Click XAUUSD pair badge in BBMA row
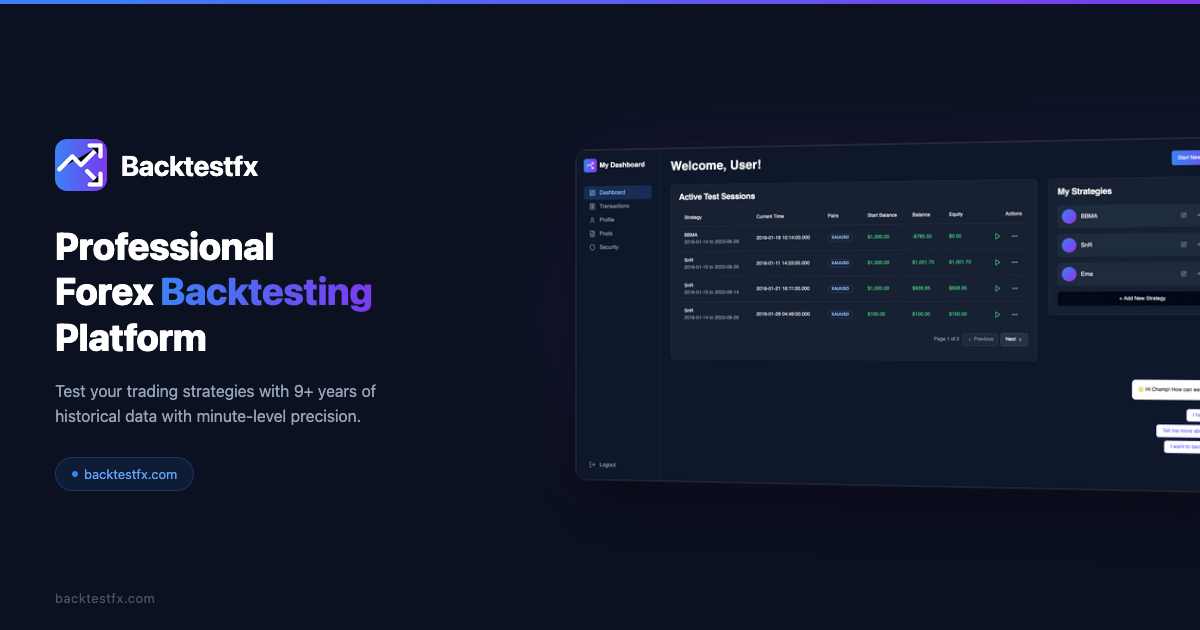This screenshot has height=630, width=1200. (x=840, y=236)
